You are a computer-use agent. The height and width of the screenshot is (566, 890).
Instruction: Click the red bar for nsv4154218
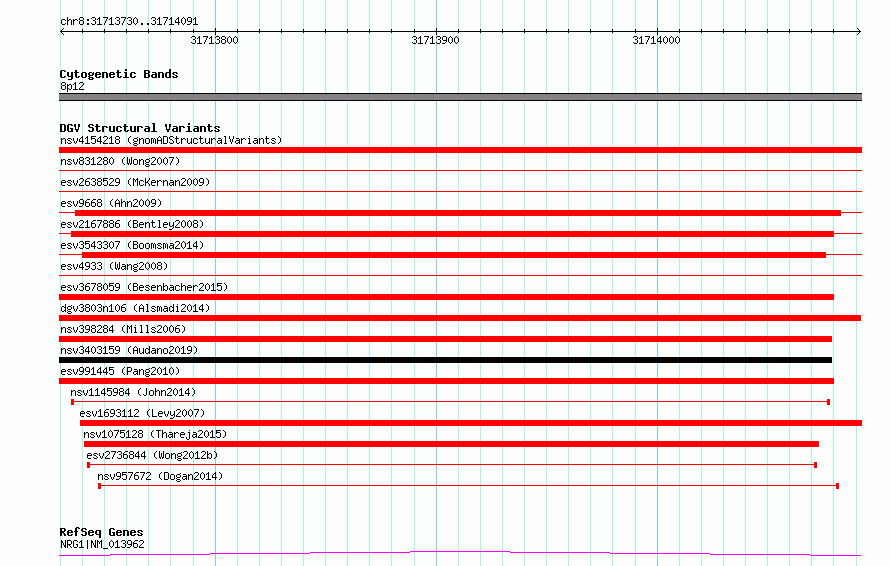pyautogui.click(x=460, y=150)
